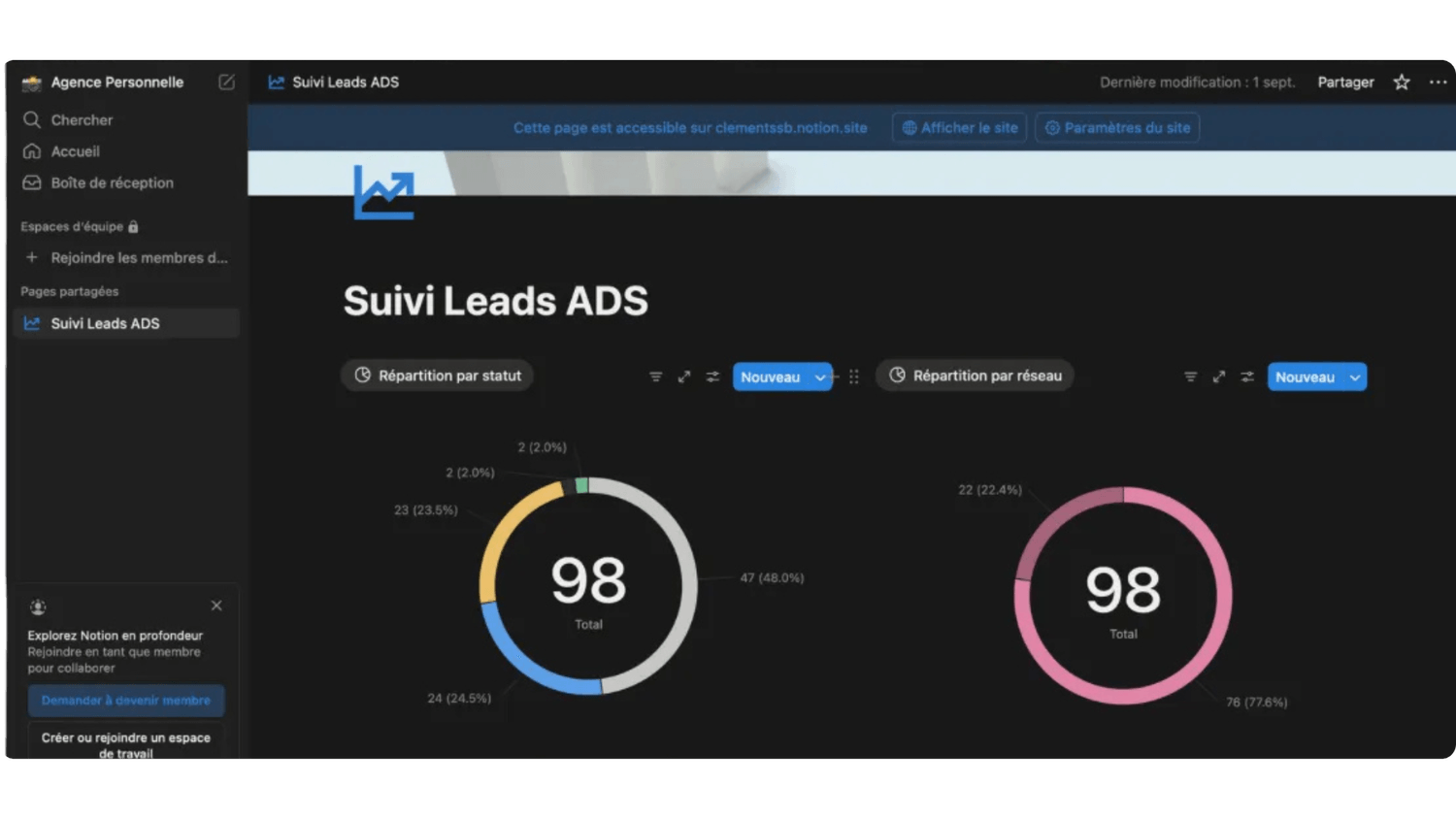
Task: Switch to the Répartition par statut tab
Action: (x=438, y=376)
